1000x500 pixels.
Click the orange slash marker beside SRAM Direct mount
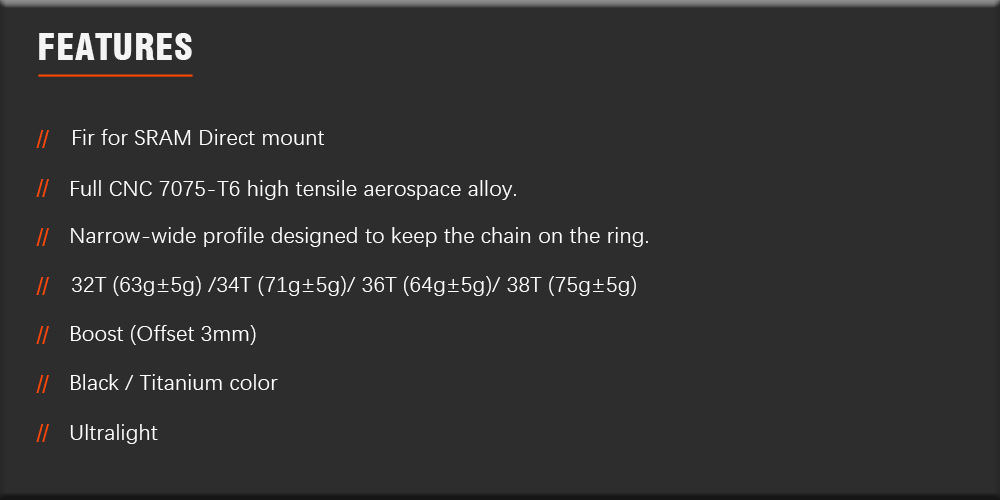coord(43,139)
